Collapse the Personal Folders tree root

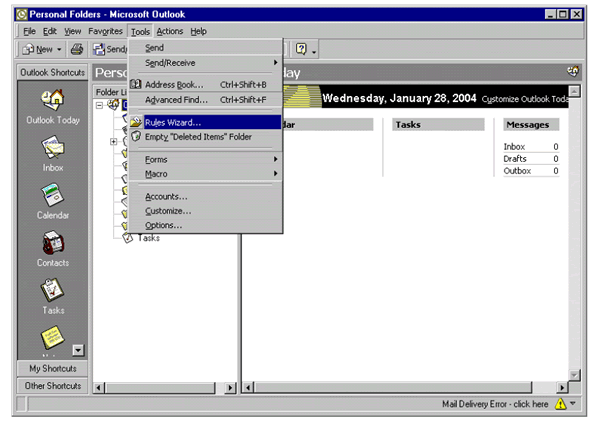(x=99, y=105)
